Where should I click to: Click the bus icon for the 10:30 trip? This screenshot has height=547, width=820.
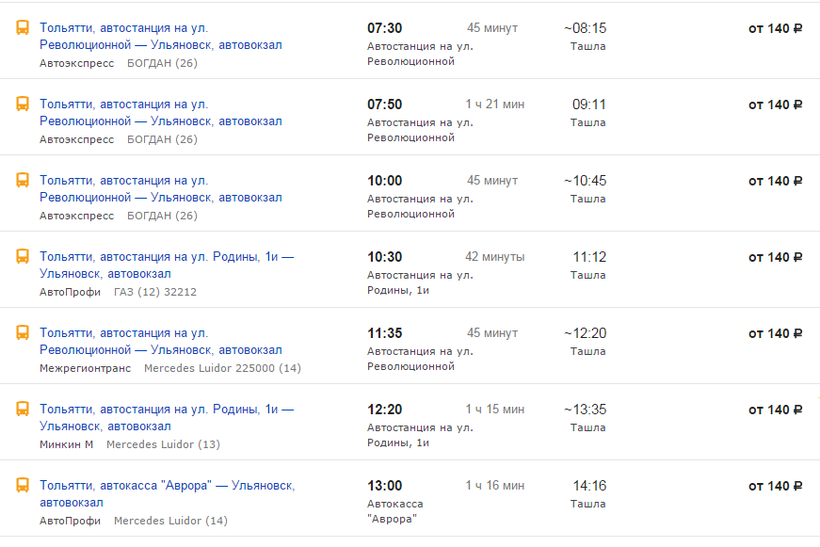tap(22, 257)
